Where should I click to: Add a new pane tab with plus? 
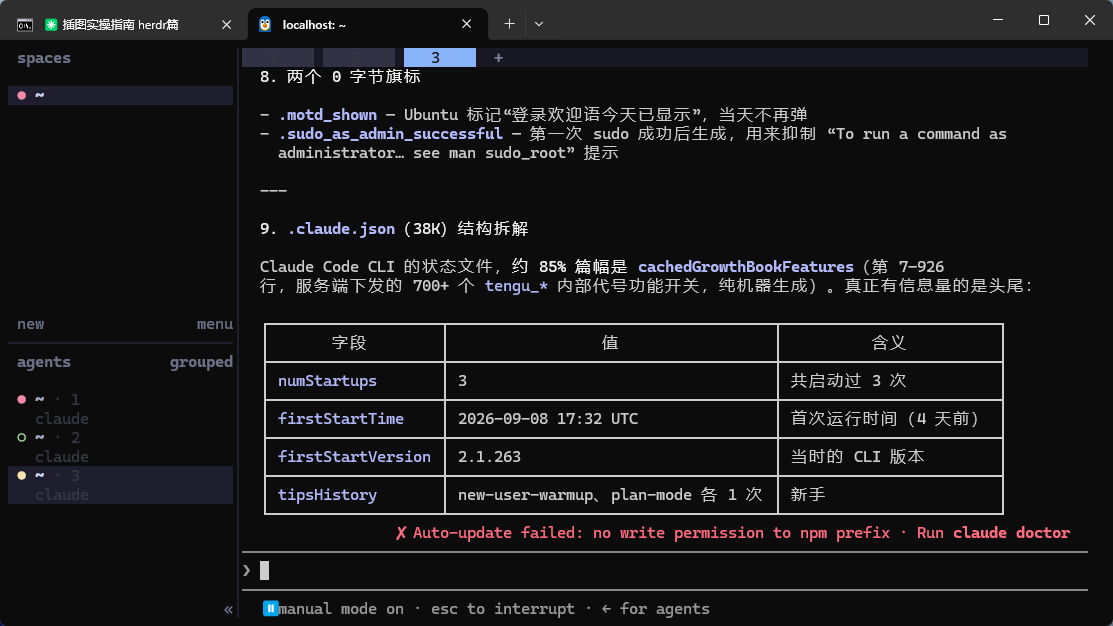[498, 57]
